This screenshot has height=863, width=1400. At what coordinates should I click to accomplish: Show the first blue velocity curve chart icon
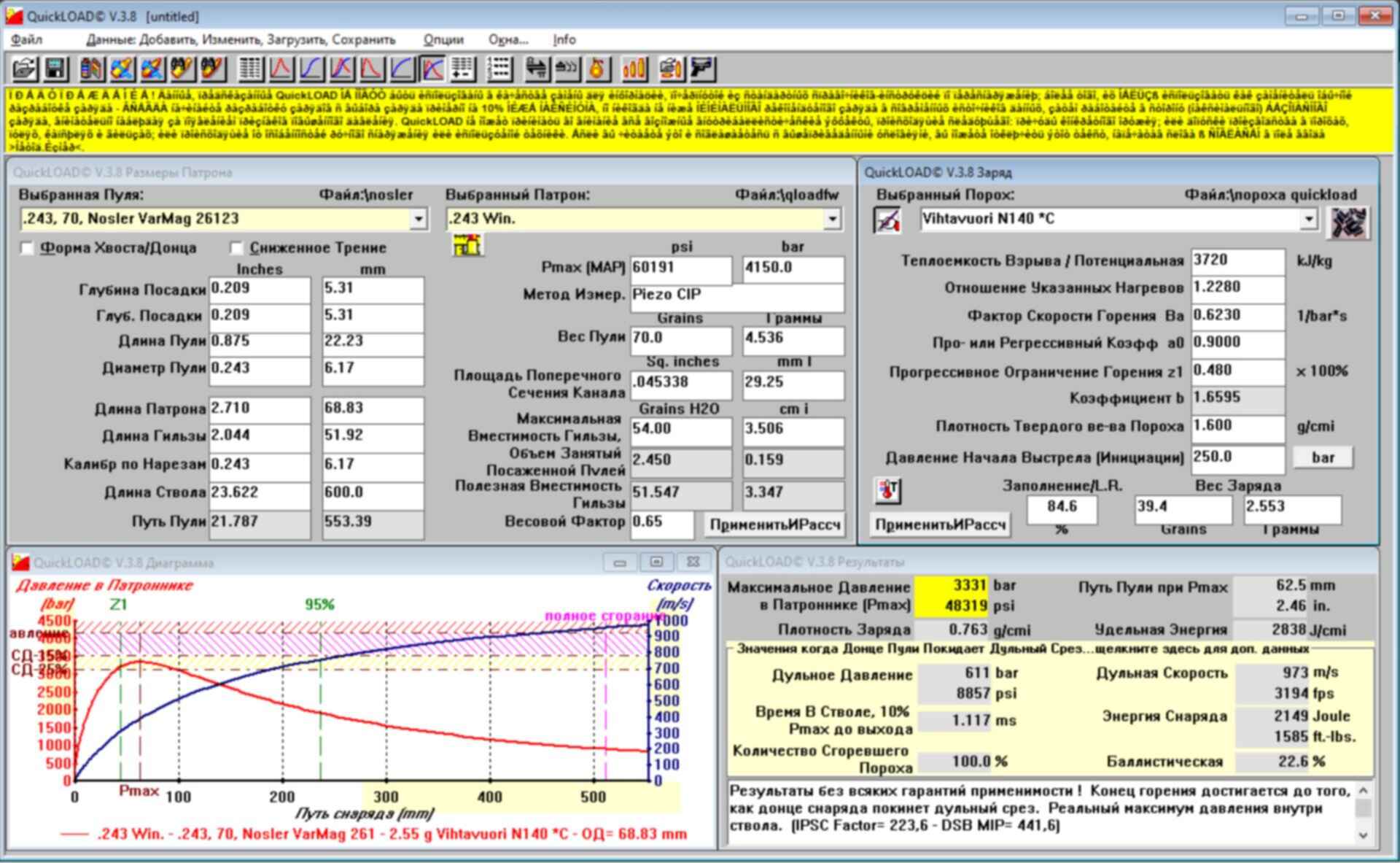pyautogui.click(x=311, y=69)
